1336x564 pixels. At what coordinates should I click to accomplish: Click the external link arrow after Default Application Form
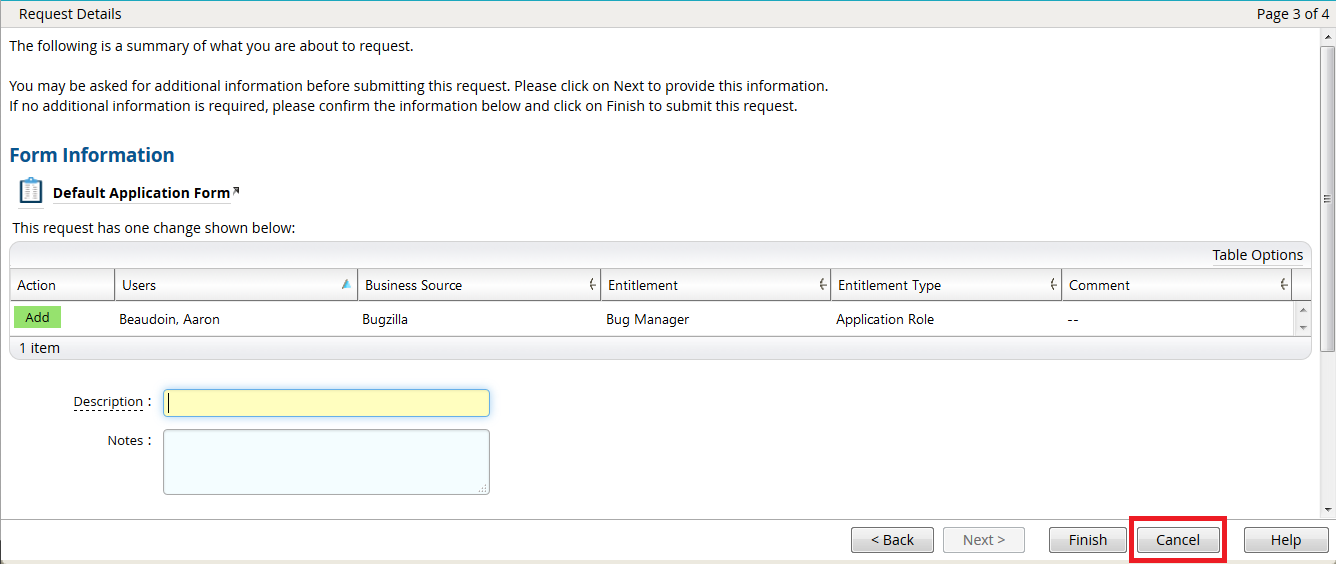(x=236, y=189)
